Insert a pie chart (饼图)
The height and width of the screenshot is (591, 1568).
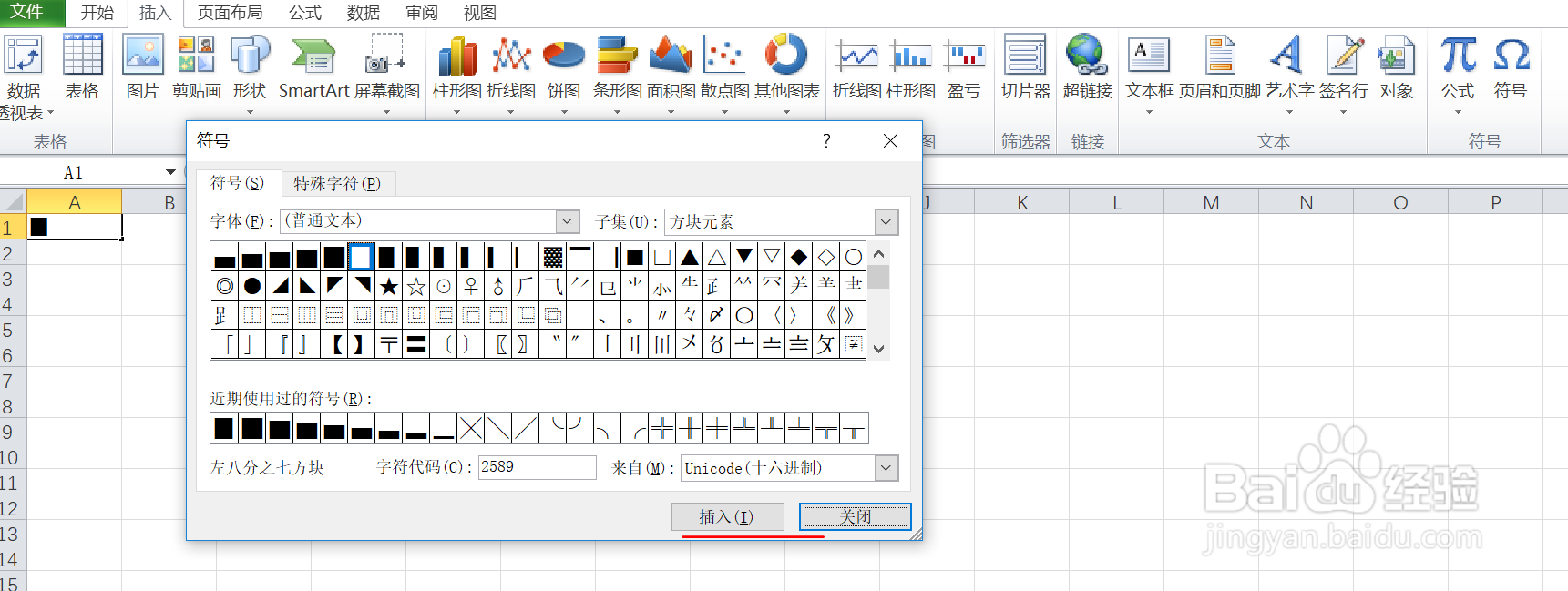pos(564,75)
